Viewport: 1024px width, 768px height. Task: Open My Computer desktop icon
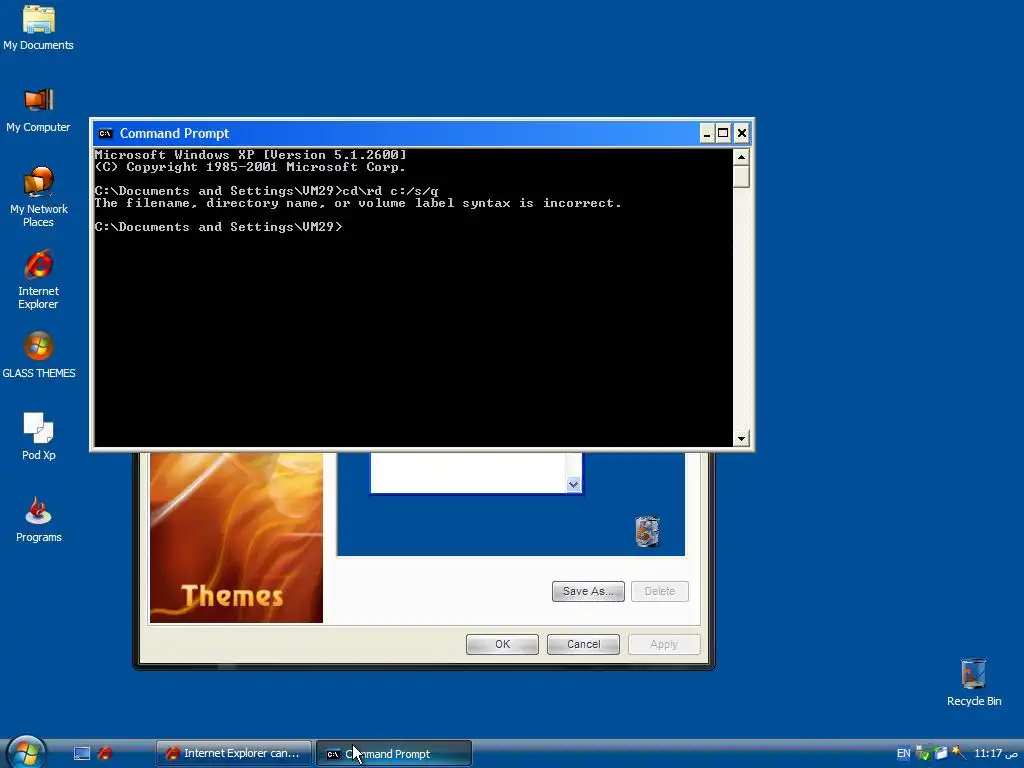tap(38, 110)
